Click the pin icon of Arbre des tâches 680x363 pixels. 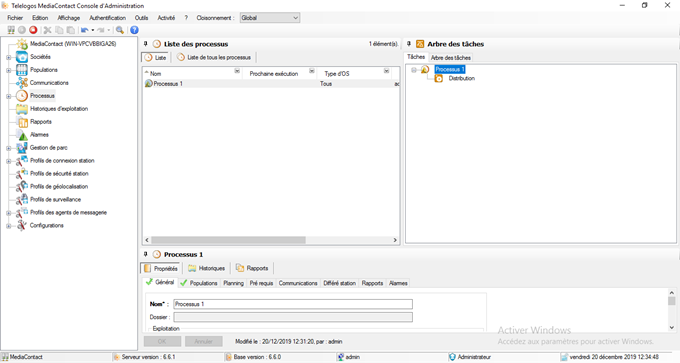coord(409,44)
